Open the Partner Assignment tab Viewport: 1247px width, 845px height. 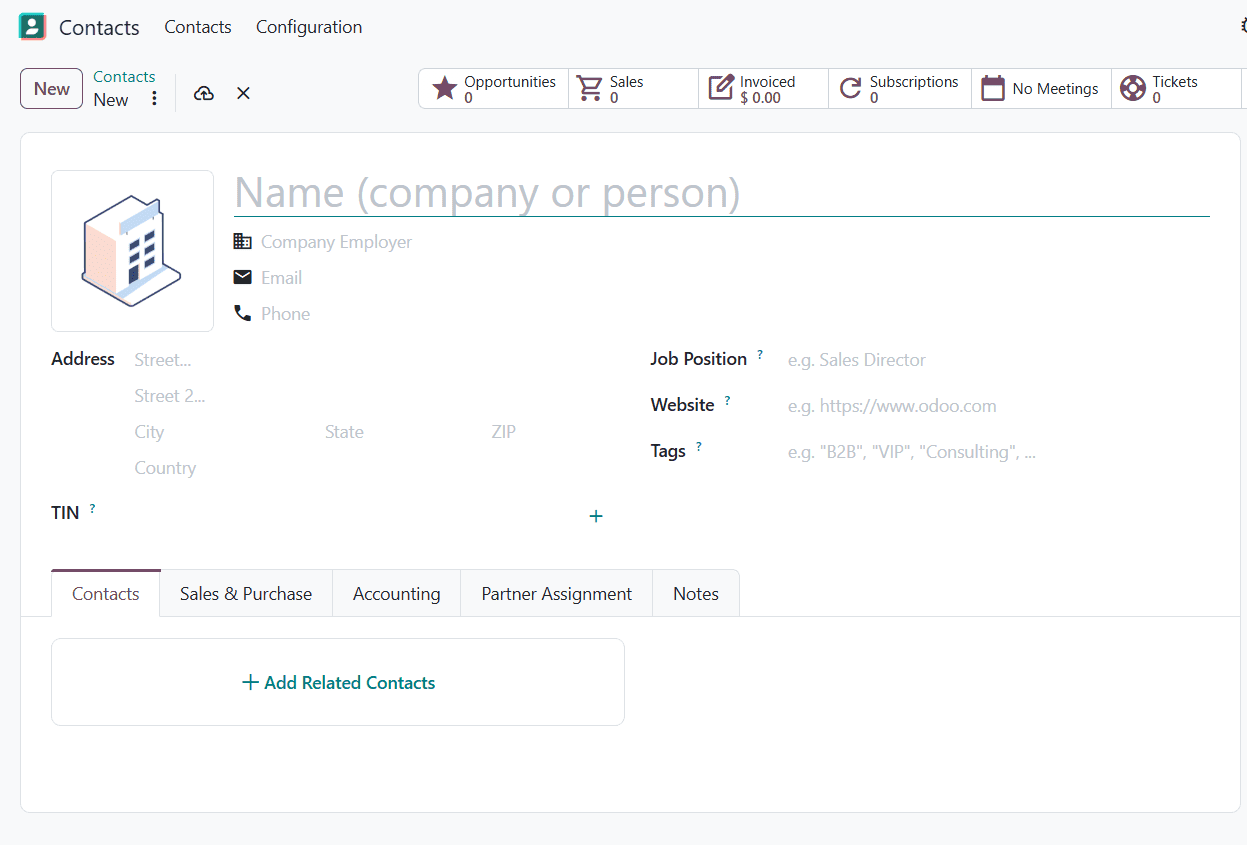[x=557, y=593]
